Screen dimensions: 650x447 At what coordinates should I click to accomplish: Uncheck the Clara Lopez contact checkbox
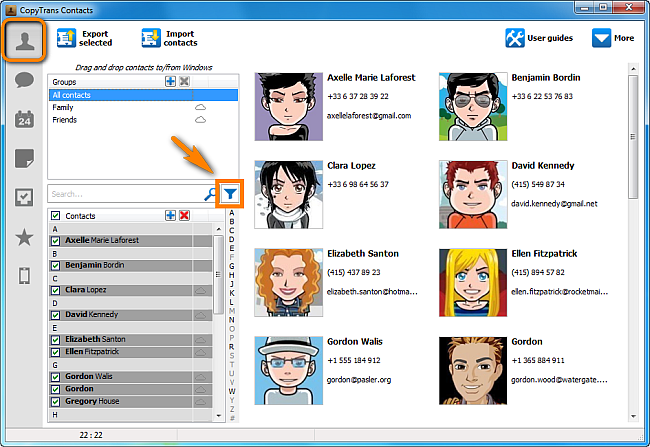point(56,290)
